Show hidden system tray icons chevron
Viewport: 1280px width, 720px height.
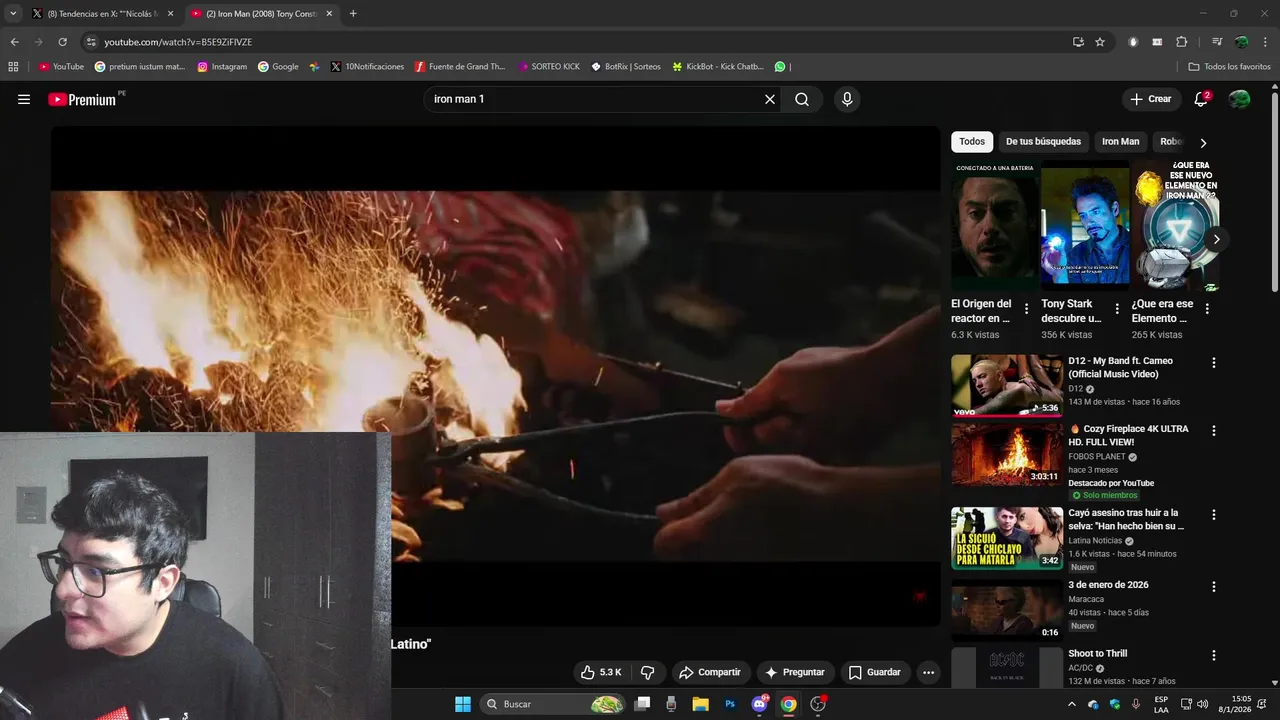point(1072,704)
